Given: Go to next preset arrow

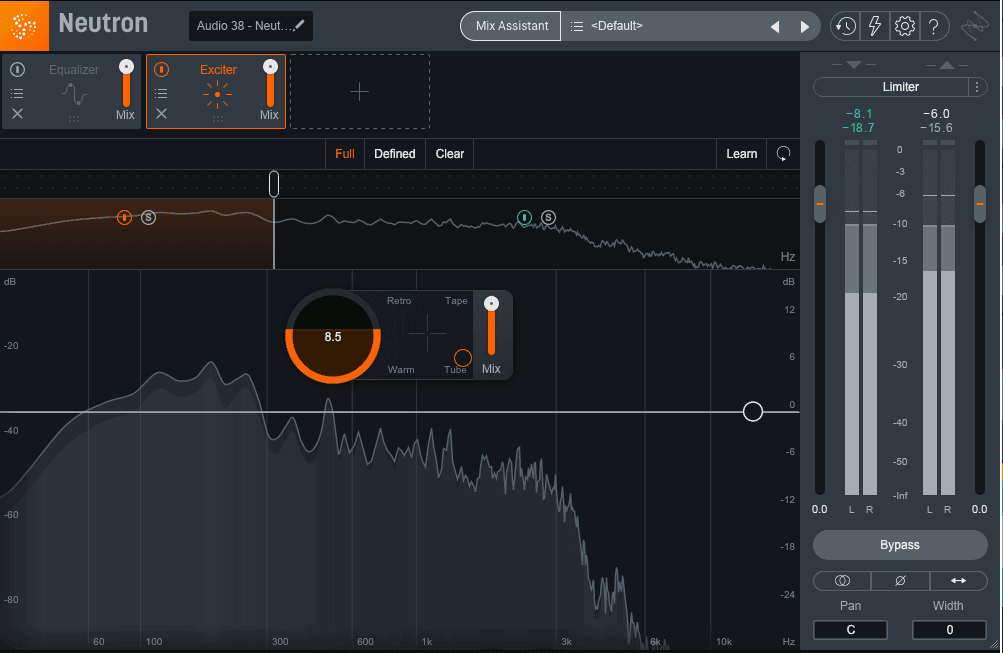Looking at the screenshot, I should pos(805,27).
